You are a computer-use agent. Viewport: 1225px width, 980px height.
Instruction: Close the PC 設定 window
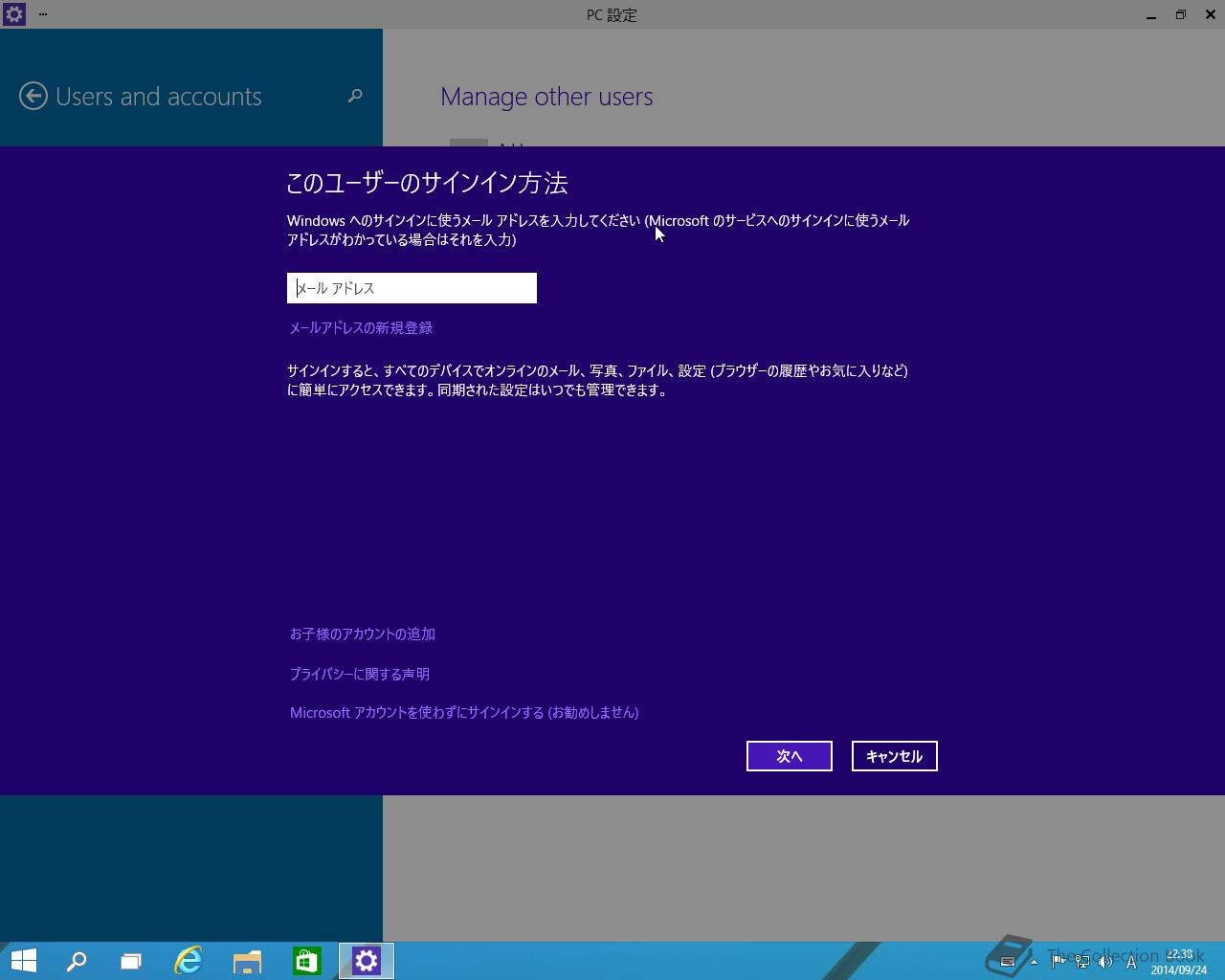click(1210, 14)
